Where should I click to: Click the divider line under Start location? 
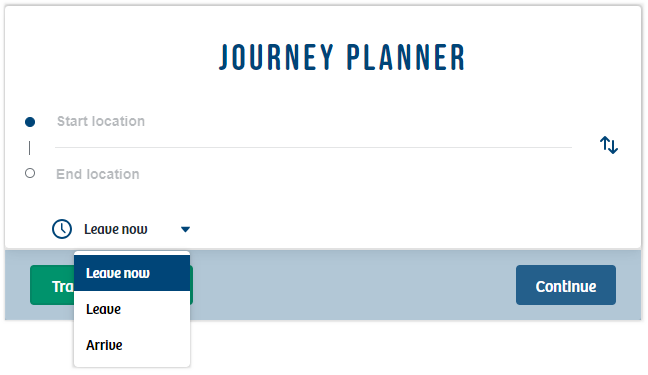pos(313,147)
